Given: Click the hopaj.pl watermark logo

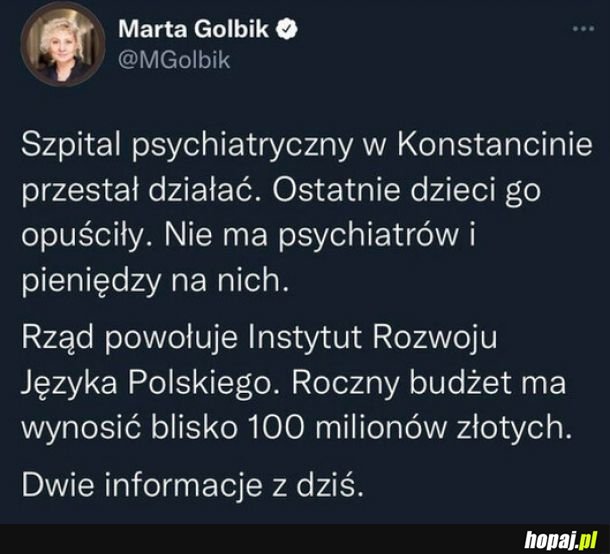Looking at the screenshot, I should tap(561, 540).
